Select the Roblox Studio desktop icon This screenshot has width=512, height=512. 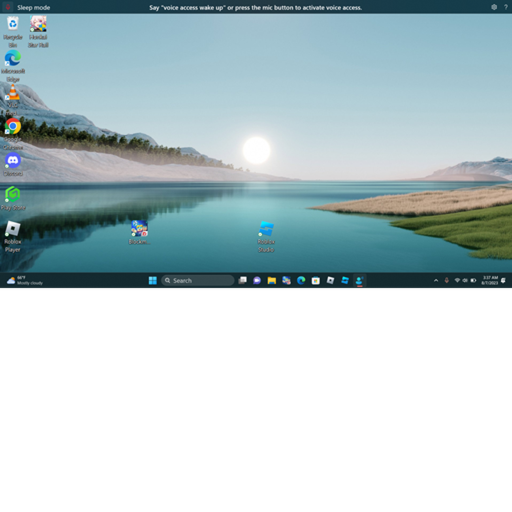pos(266,237)
